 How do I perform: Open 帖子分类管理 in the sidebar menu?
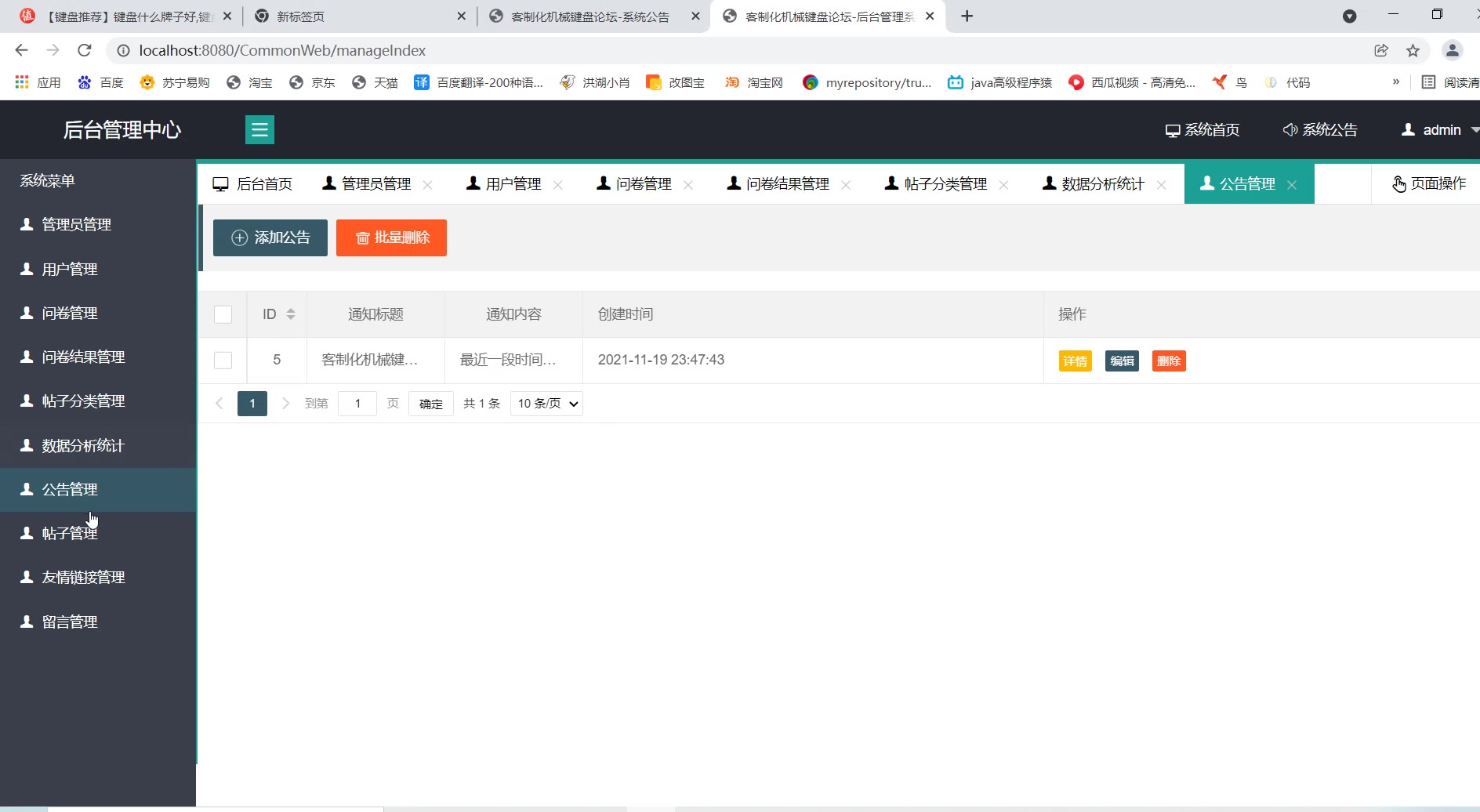click(x=98, y=401)
